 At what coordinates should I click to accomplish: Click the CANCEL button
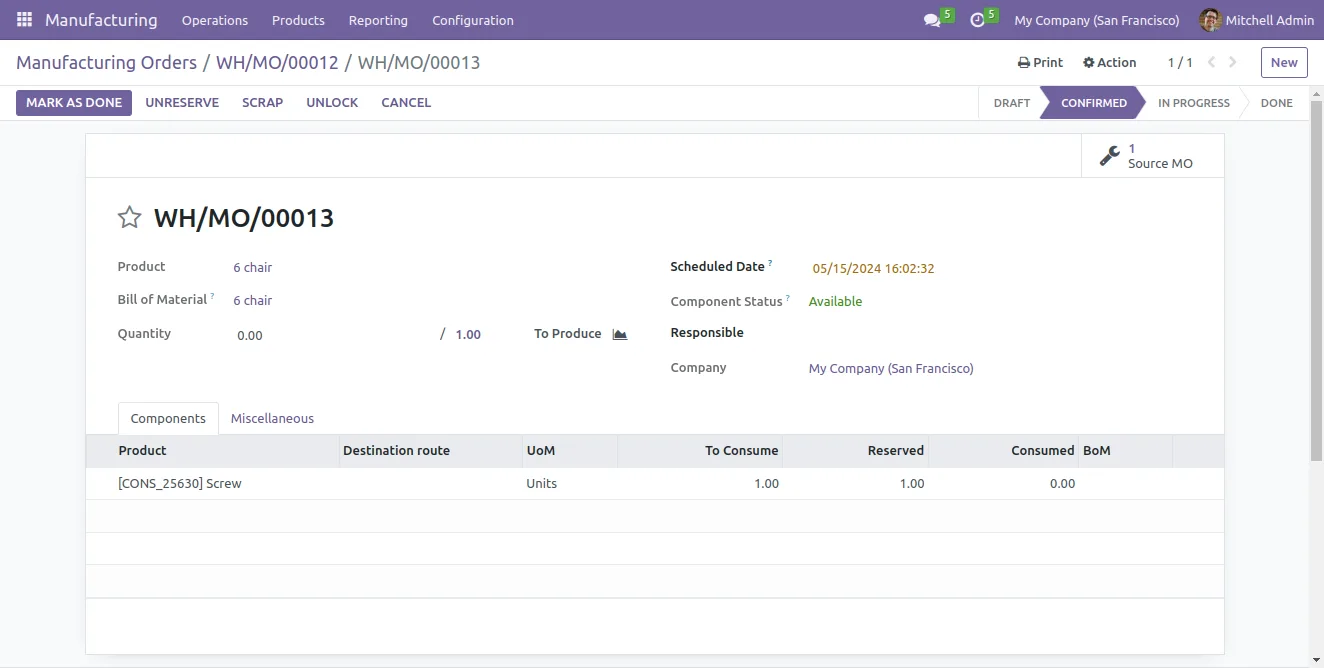pos(406,103)
